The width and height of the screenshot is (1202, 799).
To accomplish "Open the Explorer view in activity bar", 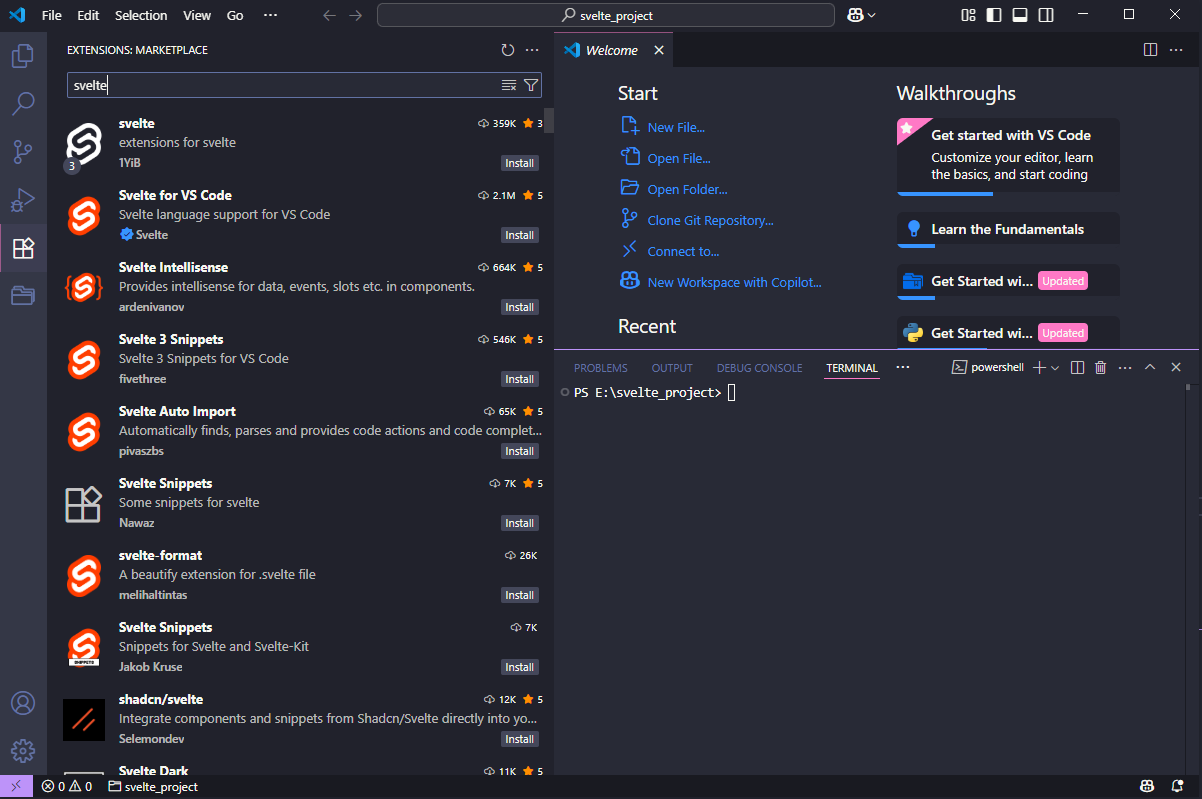I will point(23,56).
